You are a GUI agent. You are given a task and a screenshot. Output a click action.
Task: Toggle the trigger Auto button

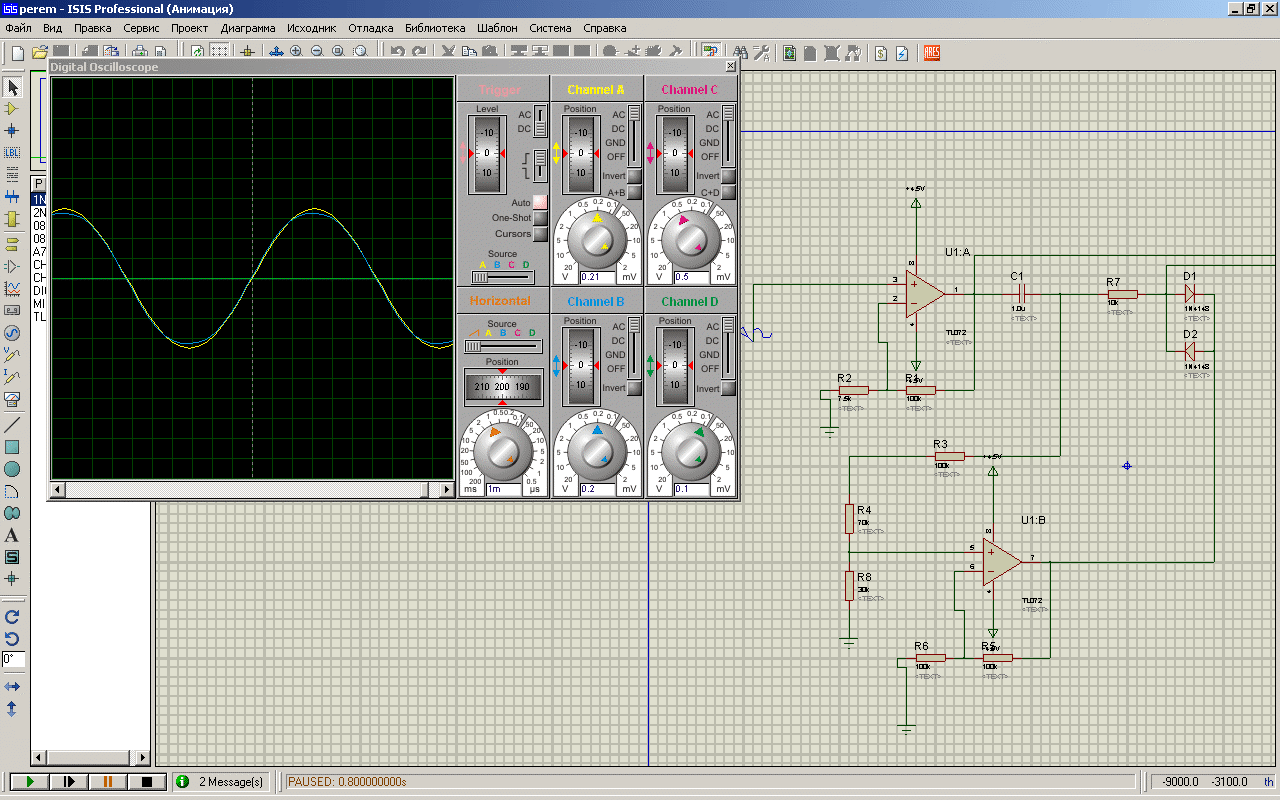pyautogui.click(x=540, y=202)
